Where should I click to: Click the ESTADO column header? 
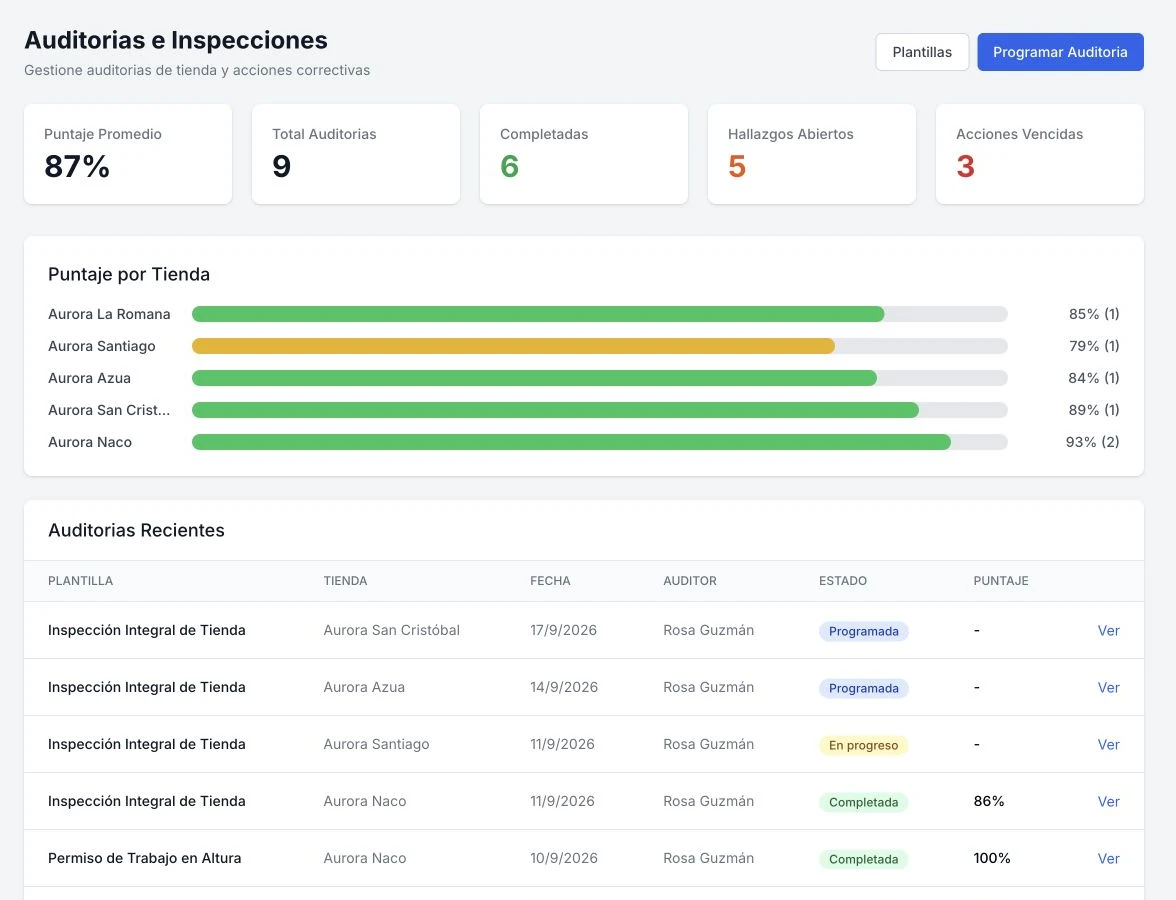pos(843,581)
